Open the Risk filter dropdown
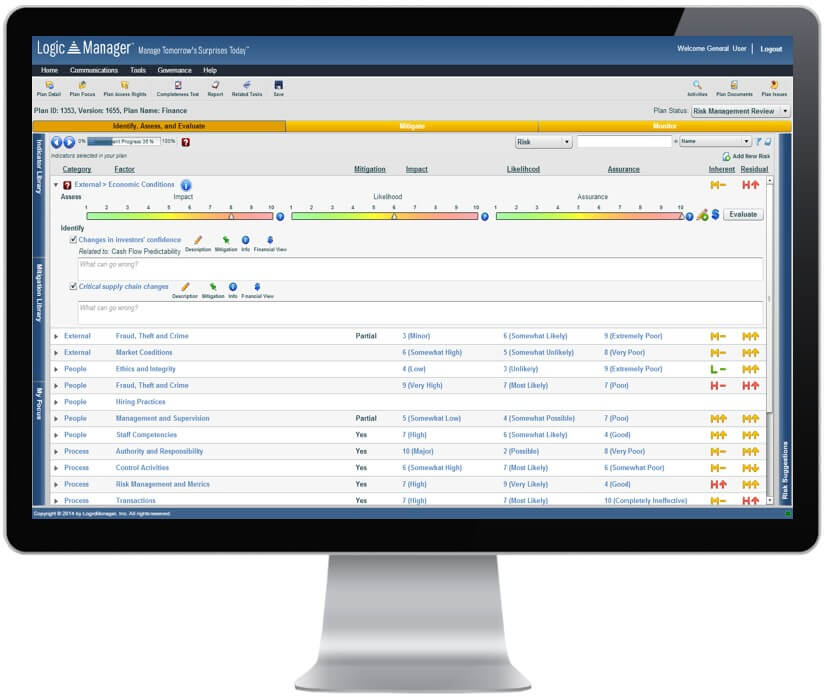825x697 pixels. tap(543, 142)
